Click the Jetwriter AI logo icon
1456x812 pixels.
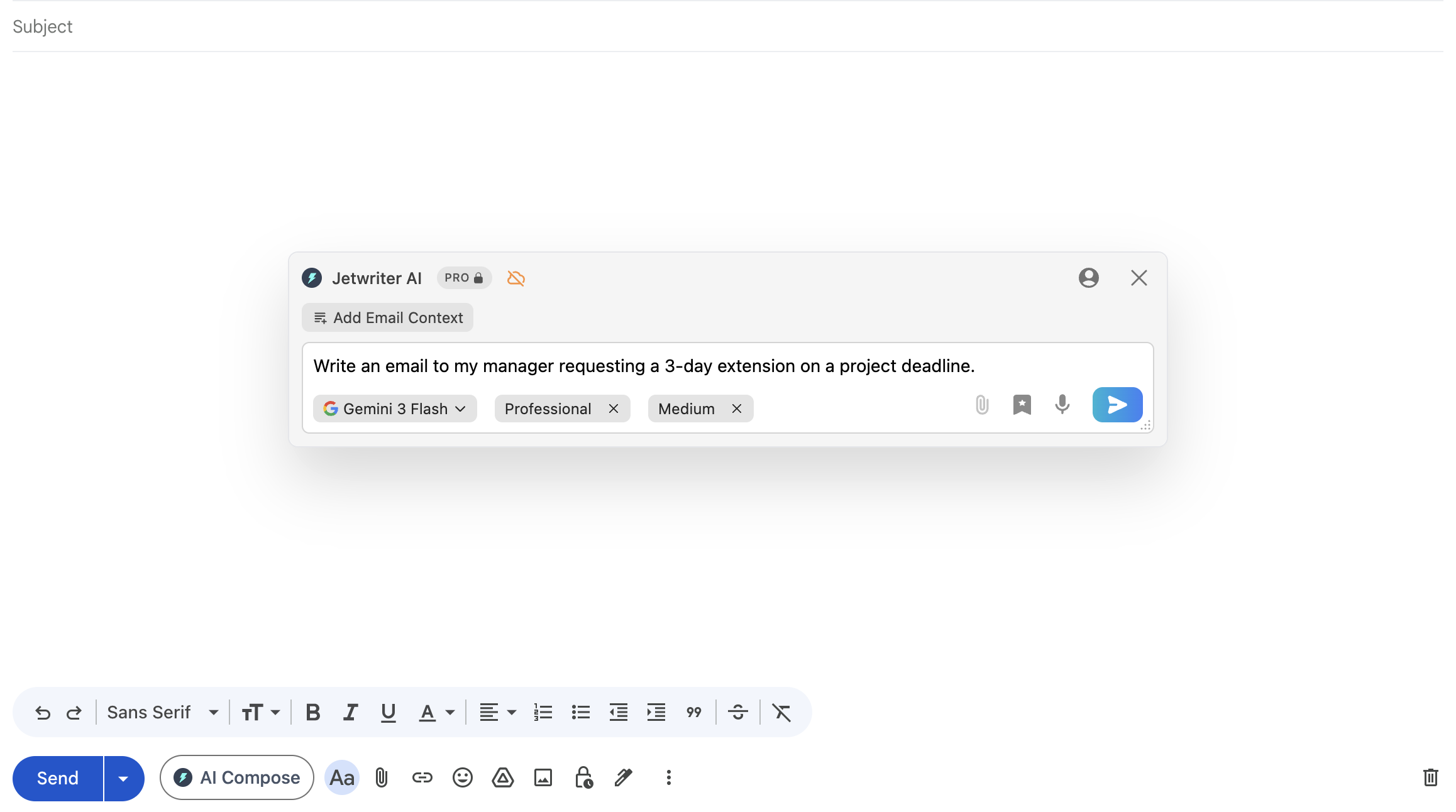(x=312, y=278)
